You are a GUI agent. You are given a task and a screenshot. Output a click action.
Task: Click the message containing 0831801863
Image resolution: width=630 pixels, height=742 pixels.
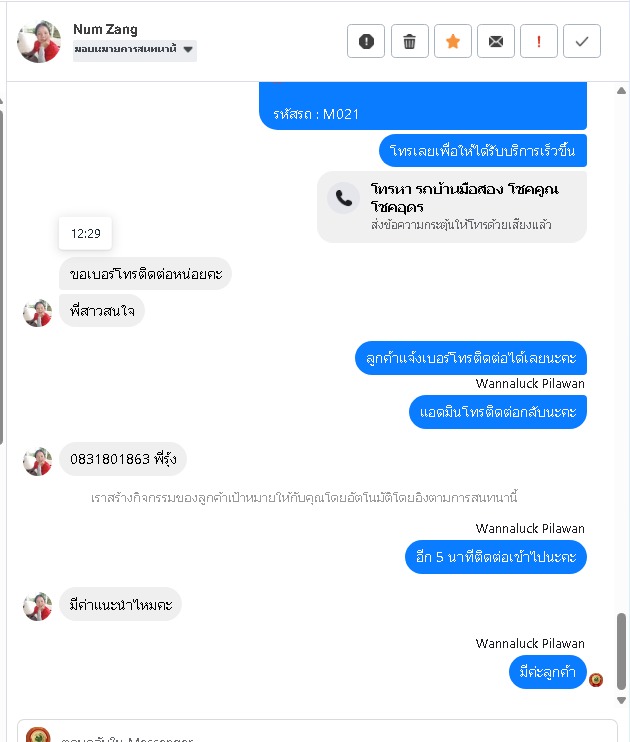click(123, 459)
